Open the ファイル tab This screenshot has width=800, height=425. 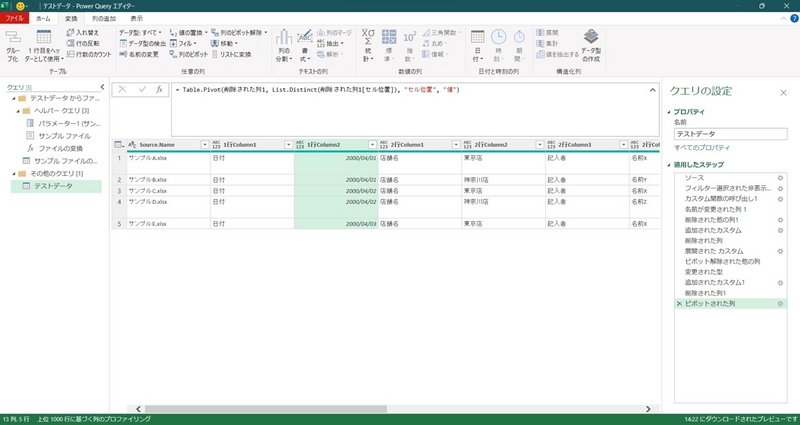(14, 18)
